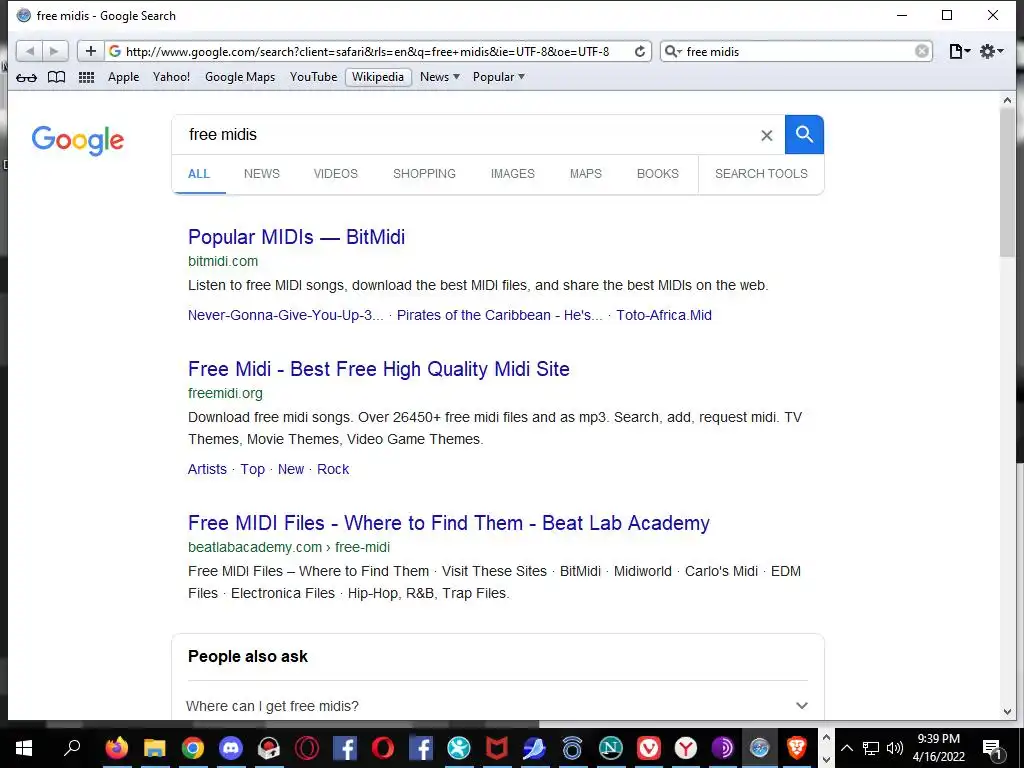Open the Rock sitelink under freemidi.org
The image size is (1024, 768).
tap(333, 469)
